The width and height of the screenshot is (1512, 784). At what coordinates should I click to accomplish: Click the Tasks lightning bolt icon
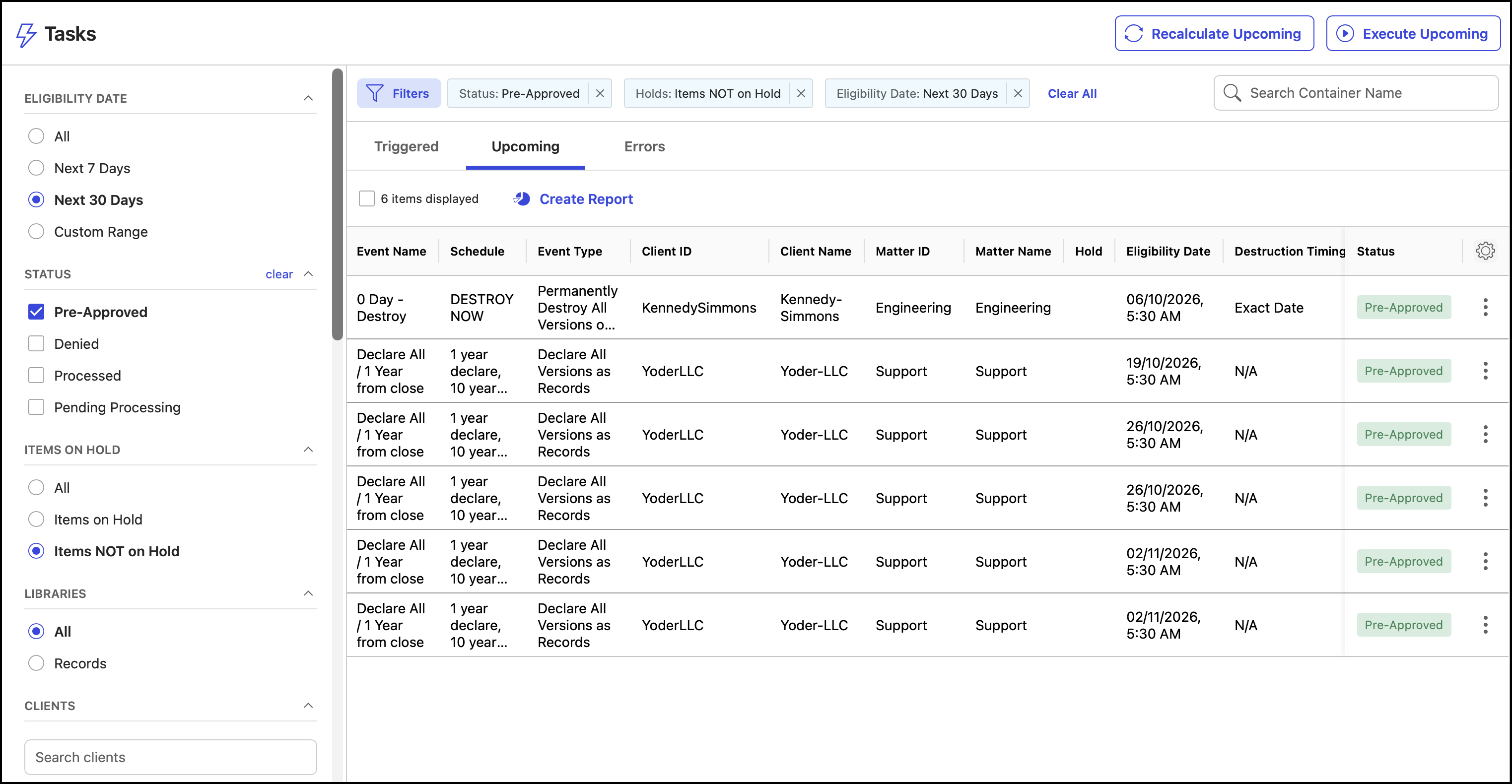click(x=26, y=35)
